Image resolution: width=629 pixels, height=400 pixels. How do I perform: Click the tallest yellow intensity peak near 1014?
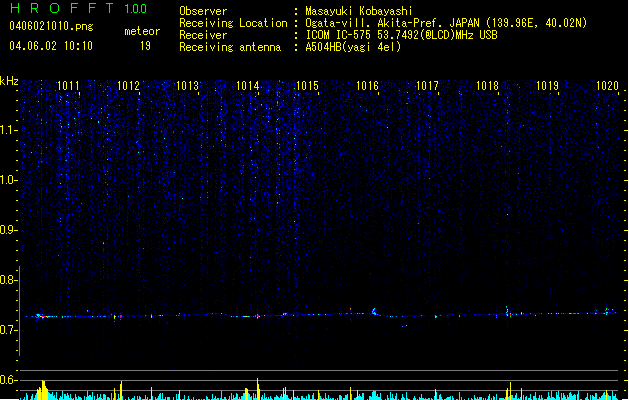coord(258,389)
